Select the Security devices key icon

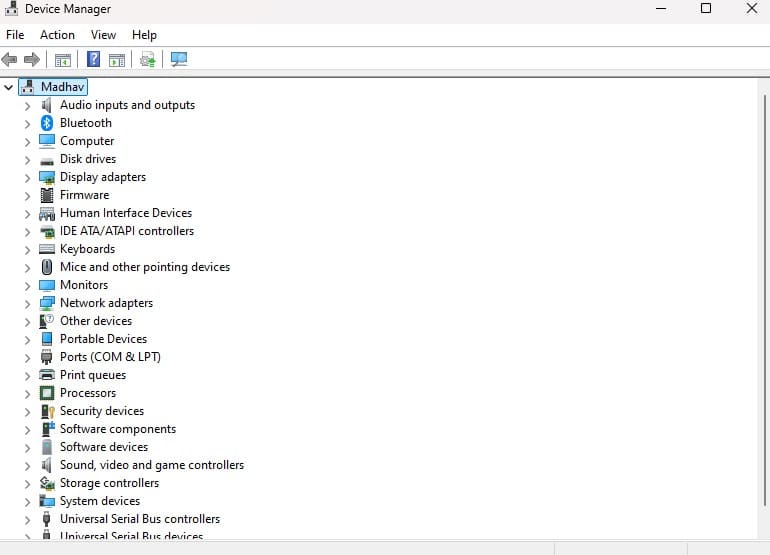[x=47, y=411]
